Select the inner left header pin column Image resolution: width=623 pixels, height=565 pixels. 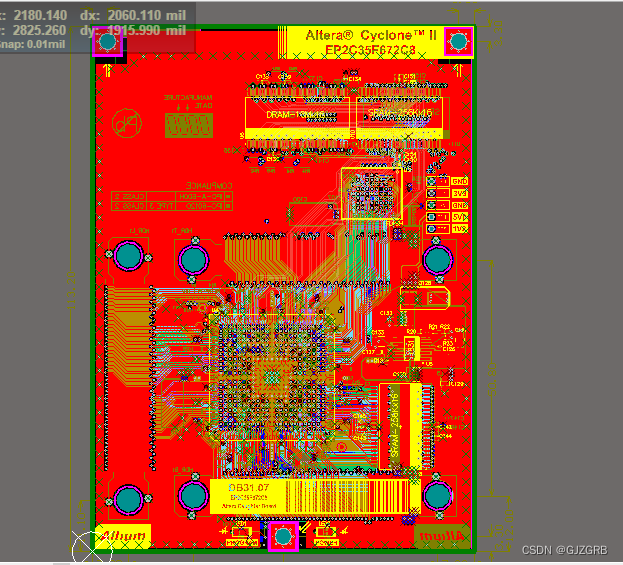pyautogui.click(x=152, y=378)
